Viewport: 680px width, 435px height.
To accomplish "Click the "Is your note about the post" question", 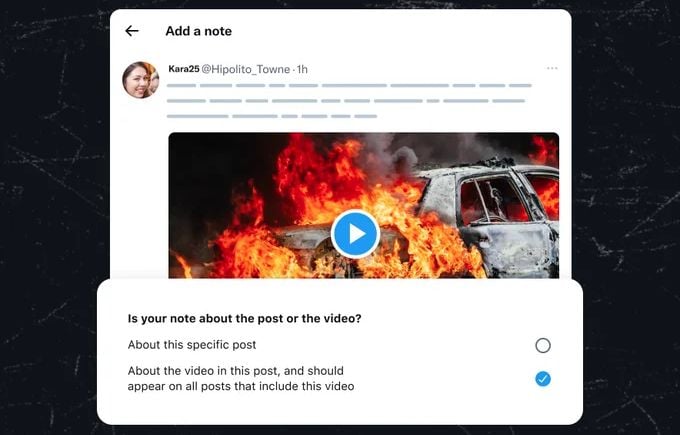I will click(244, 318).
